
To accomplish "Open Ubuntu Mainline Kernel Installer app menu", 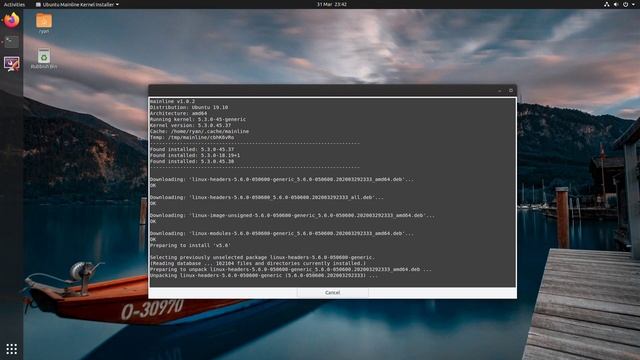I will (x=77, y=4).
